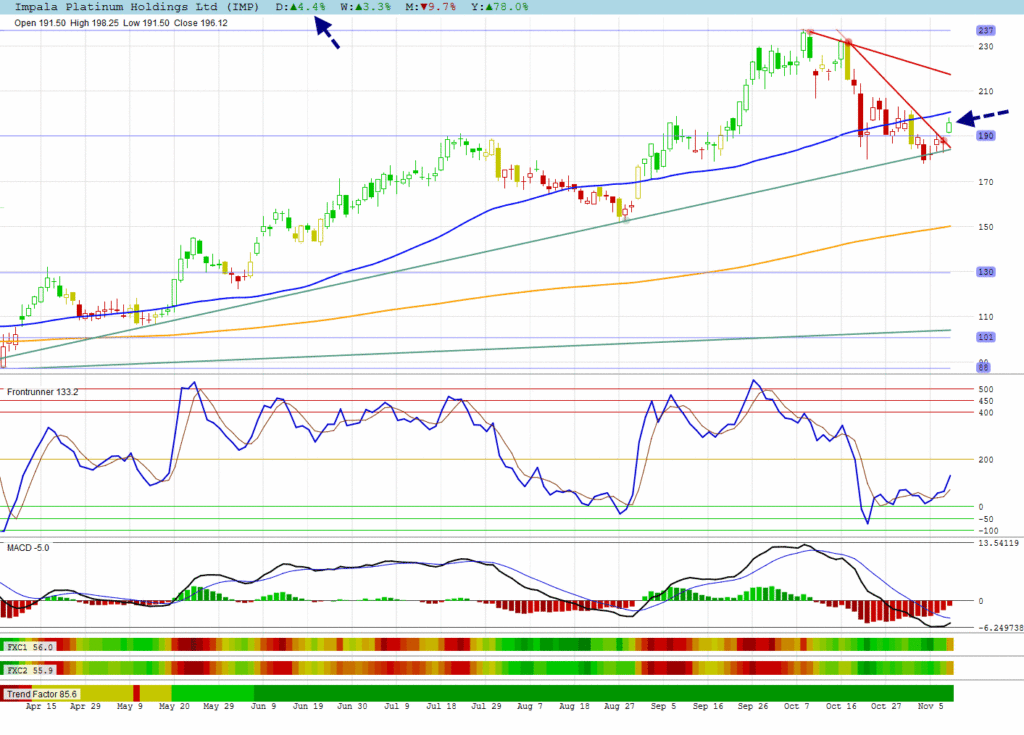Image resolution: width=1024 pixels, height=735 pixels.
Task: Click the yearly change Y: 78.0% value
Action: click(502, 7)
